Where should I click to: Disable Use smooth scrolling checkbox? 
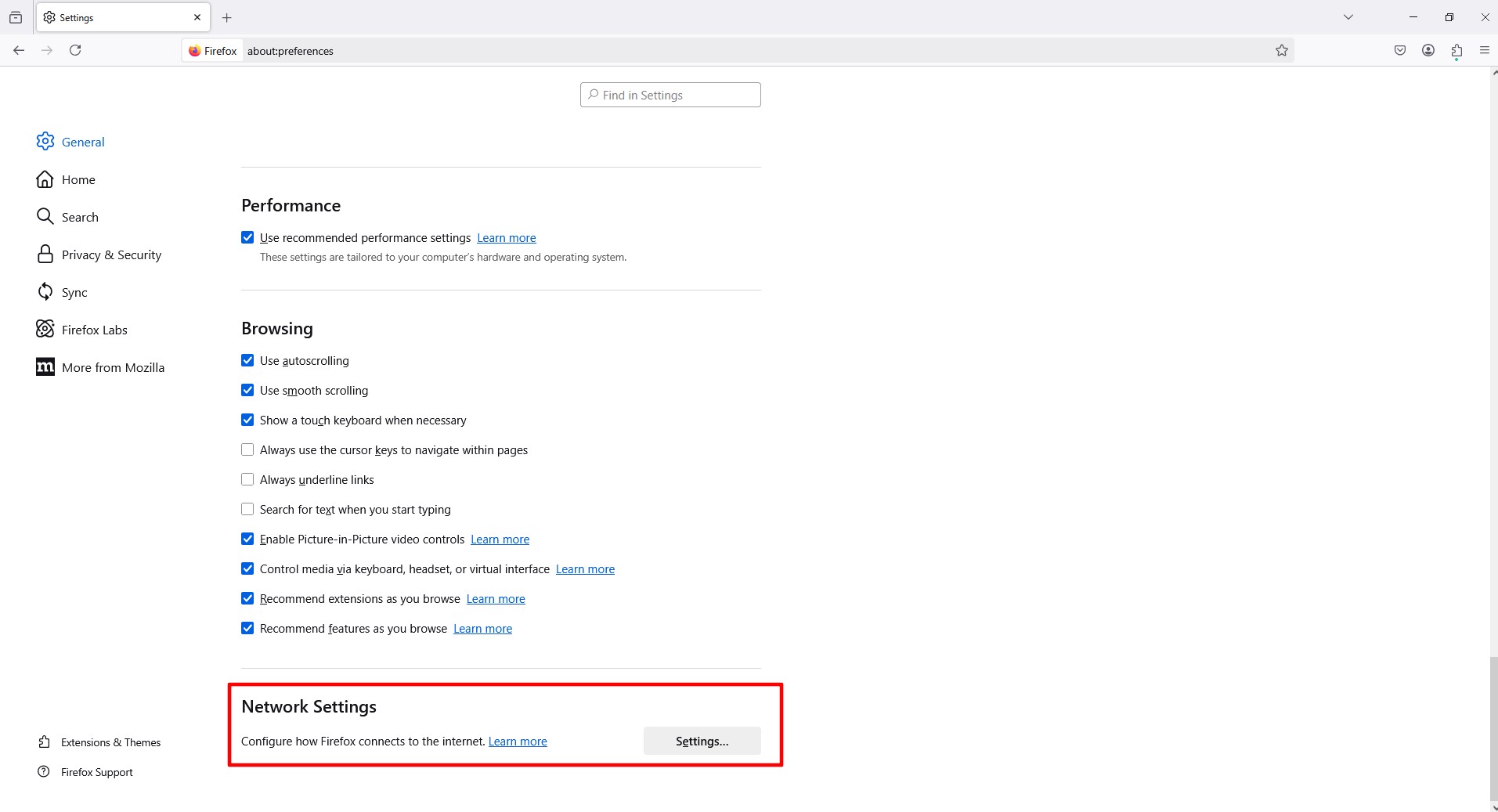(x=247, y=390)
